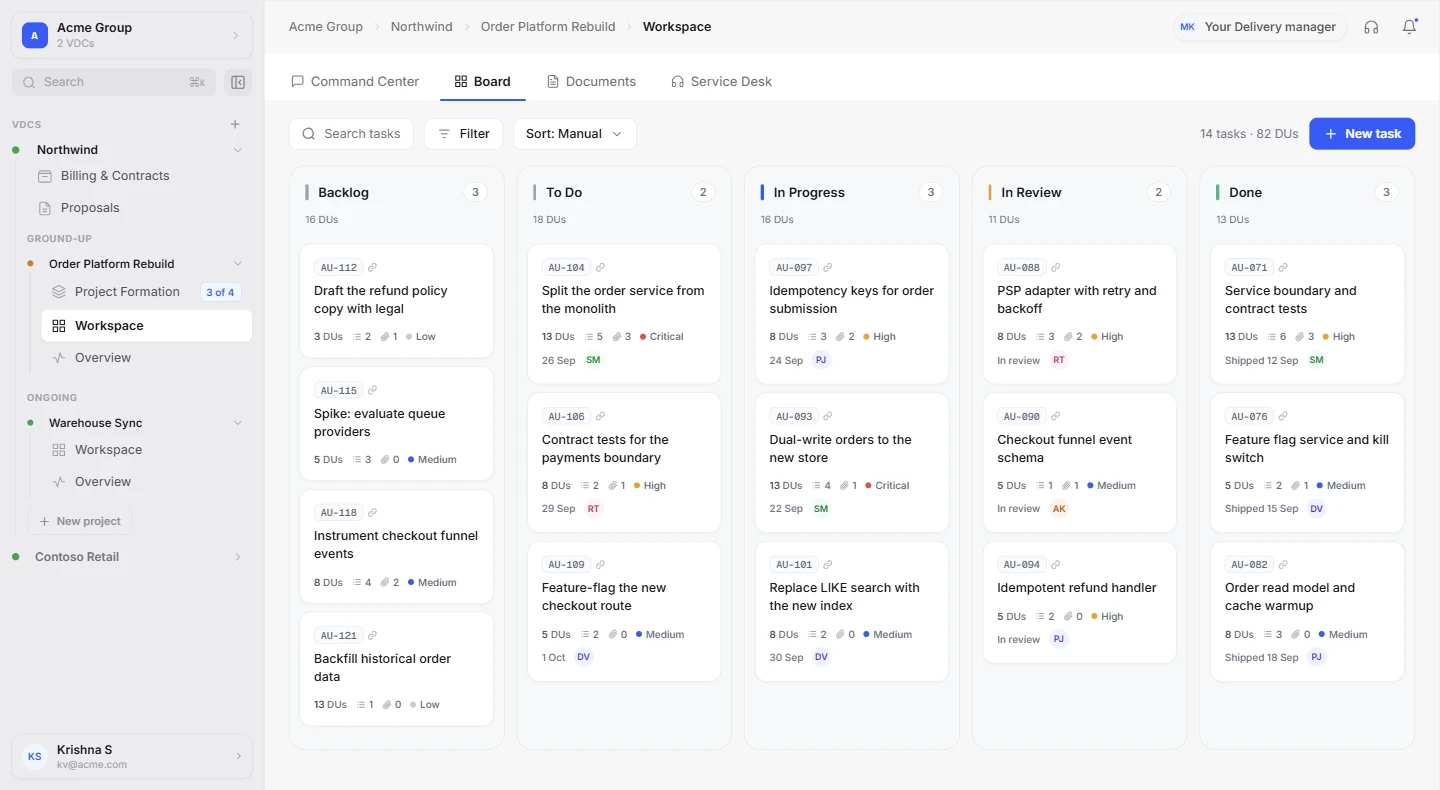Copy link icon on AU-112 card
The height and width of the screenshot is (790, 1440).
click(373, 268)
